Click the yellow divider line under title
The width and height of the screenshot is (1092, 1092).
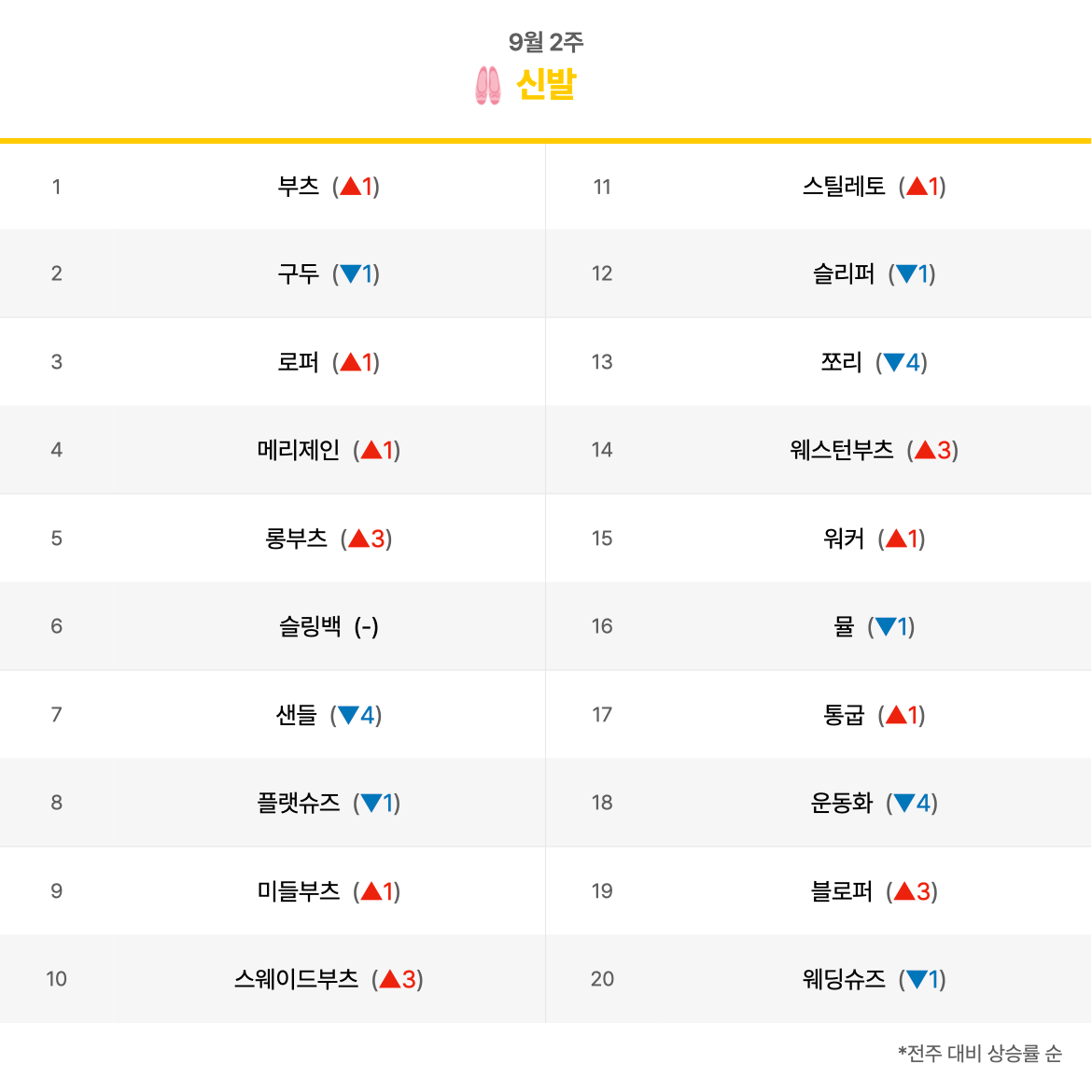546,141
